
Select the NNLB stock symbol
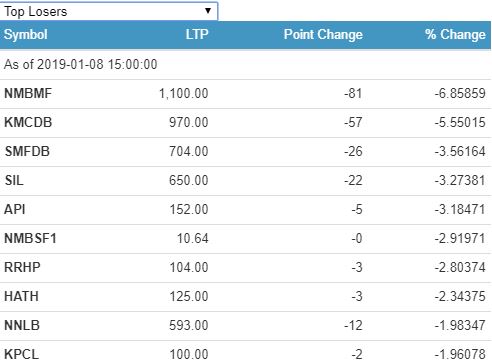[x=22, y=325]
